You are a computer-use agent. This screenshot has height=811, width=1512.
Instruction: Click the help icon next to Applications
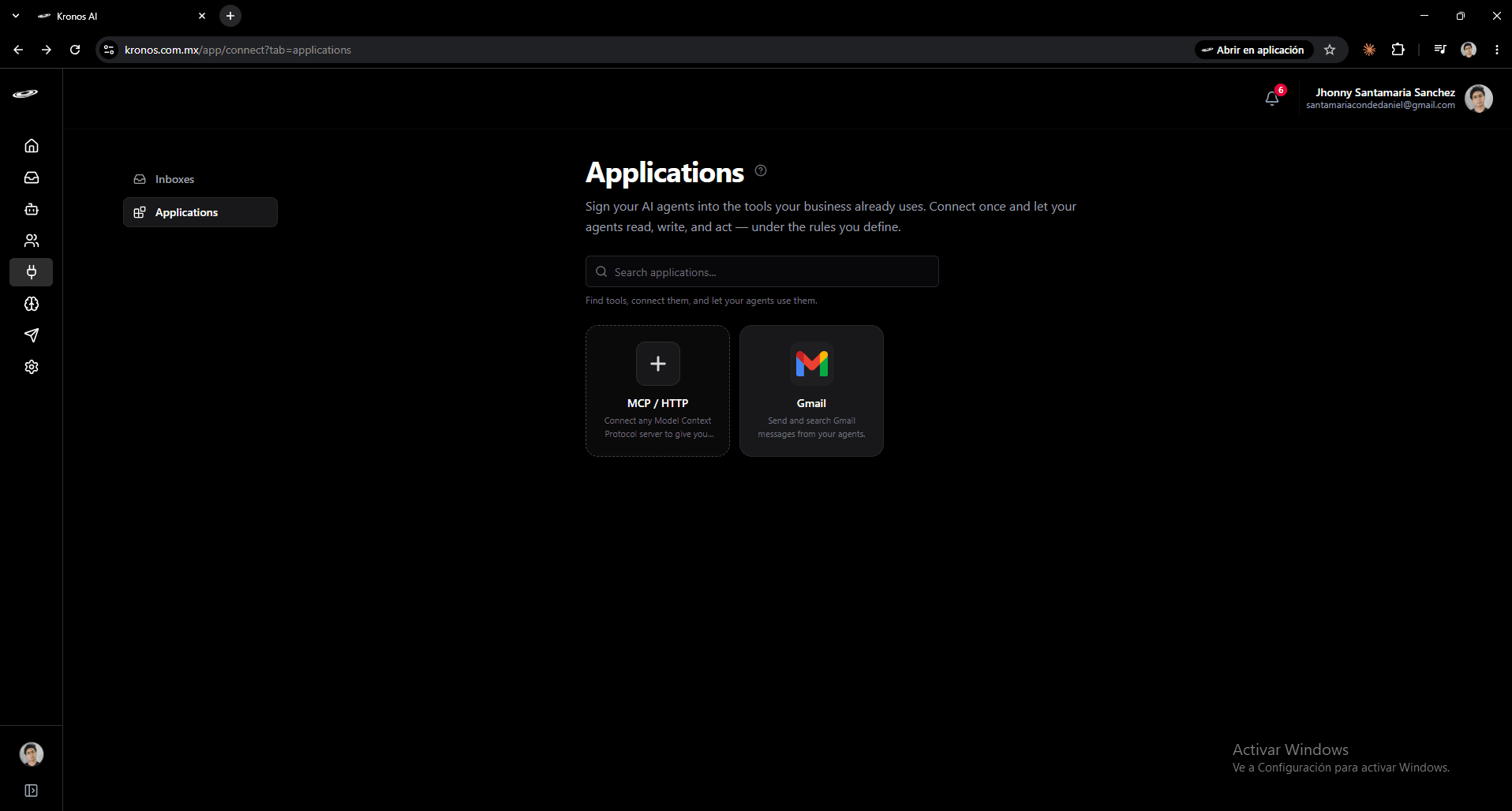[x=761, y=170]
